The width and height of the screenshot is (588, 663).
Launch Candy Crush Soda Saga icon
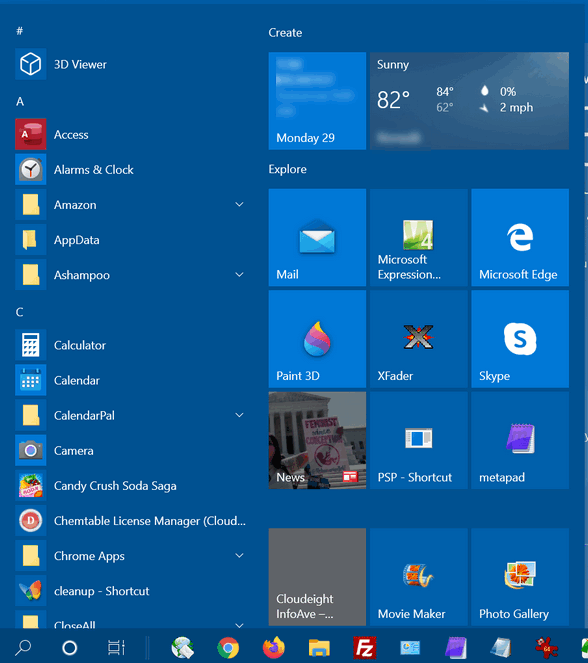pyautogui.click(x=30, y=485)
